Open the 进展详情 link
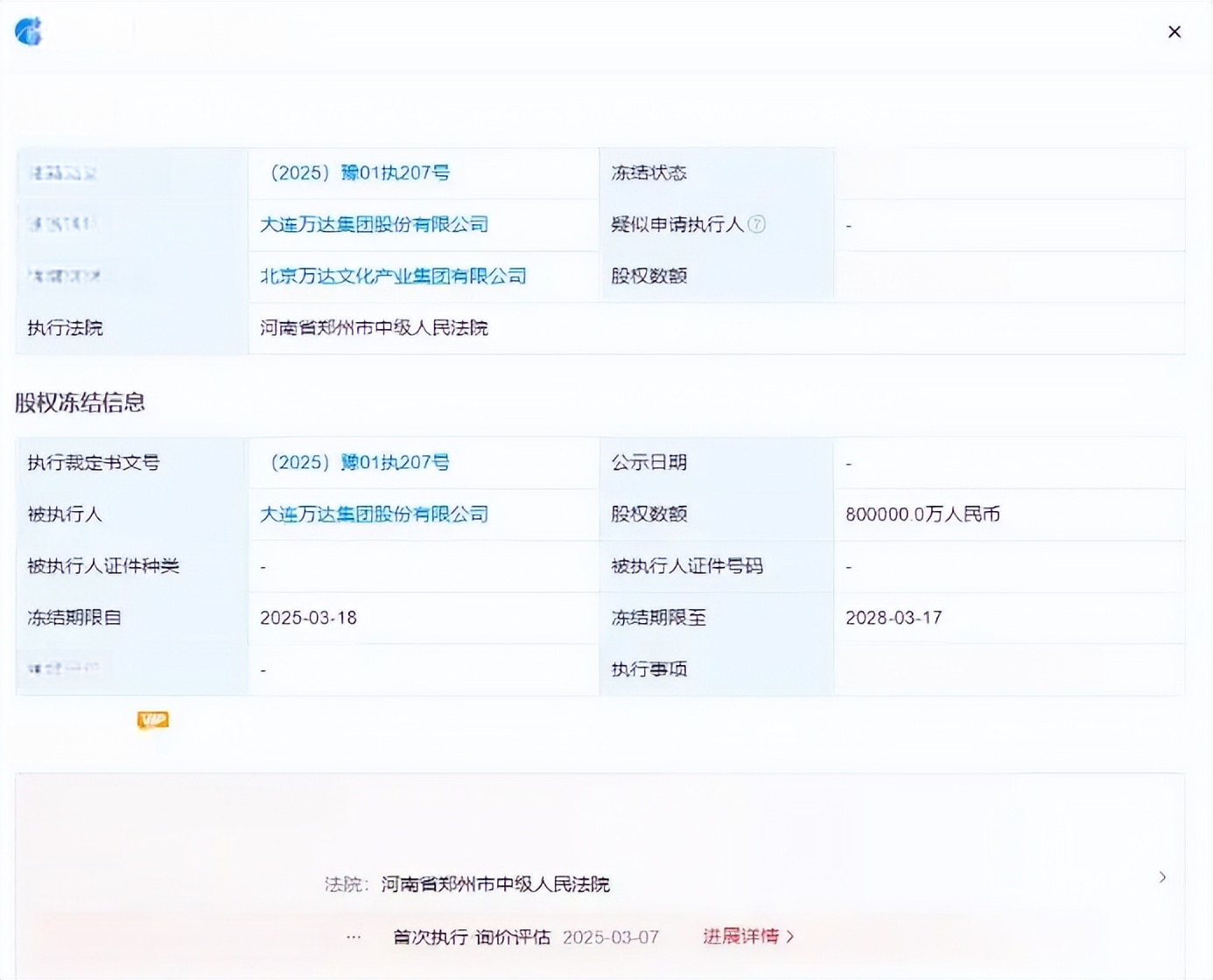Viewport: 1213px width, 980px height. (748, 936)
